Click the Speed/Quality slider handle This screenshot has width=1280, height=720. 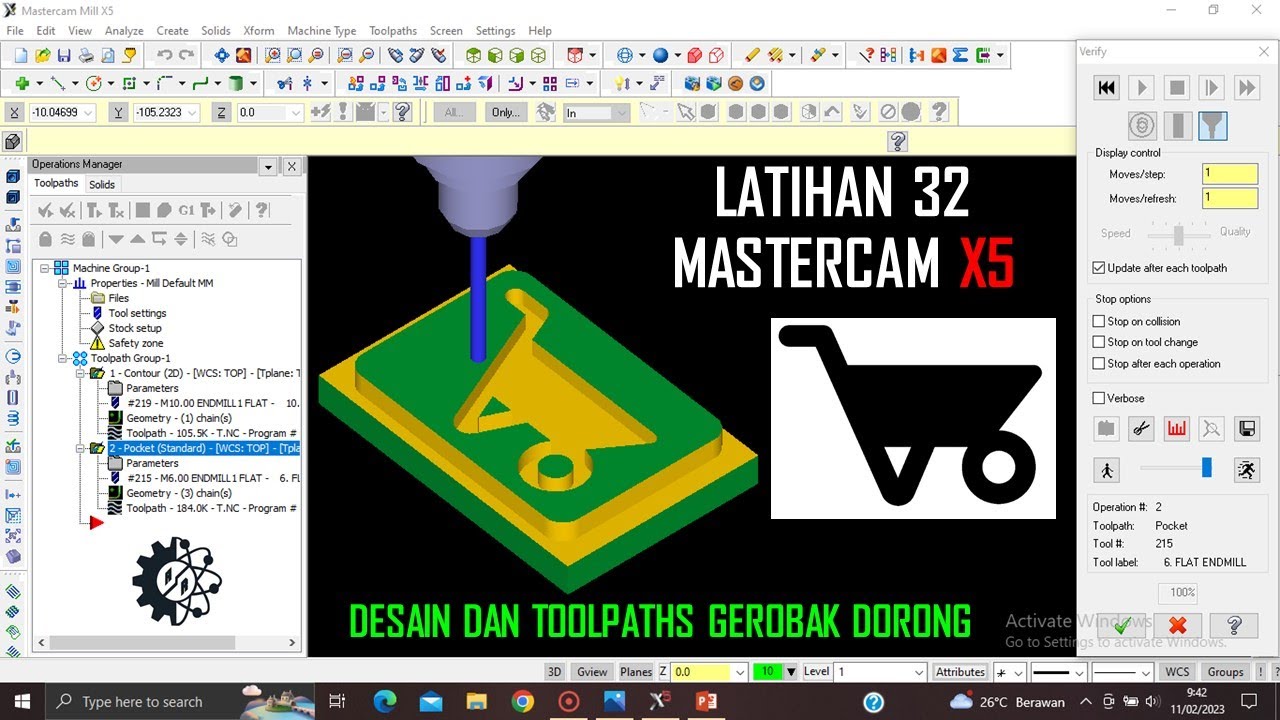[1179, 235]
